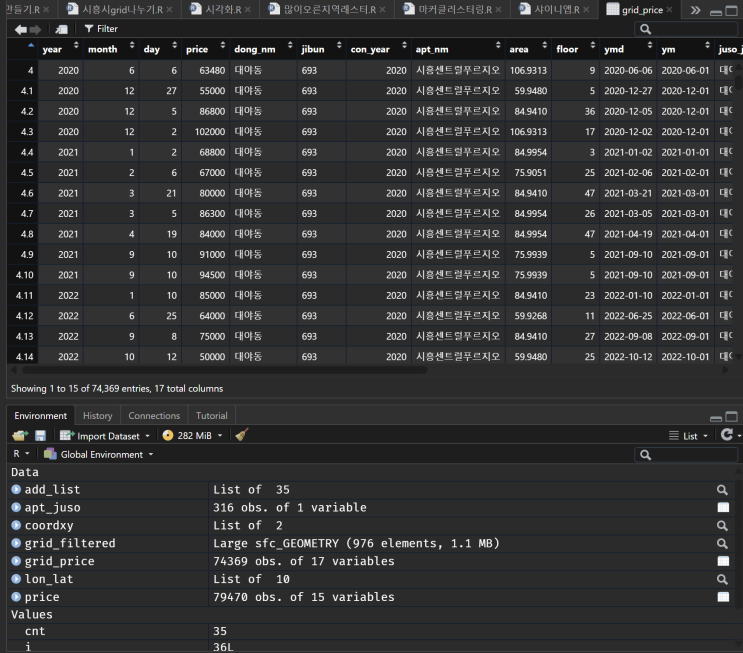Sort by the apt_nm column

tap(458, 49)
